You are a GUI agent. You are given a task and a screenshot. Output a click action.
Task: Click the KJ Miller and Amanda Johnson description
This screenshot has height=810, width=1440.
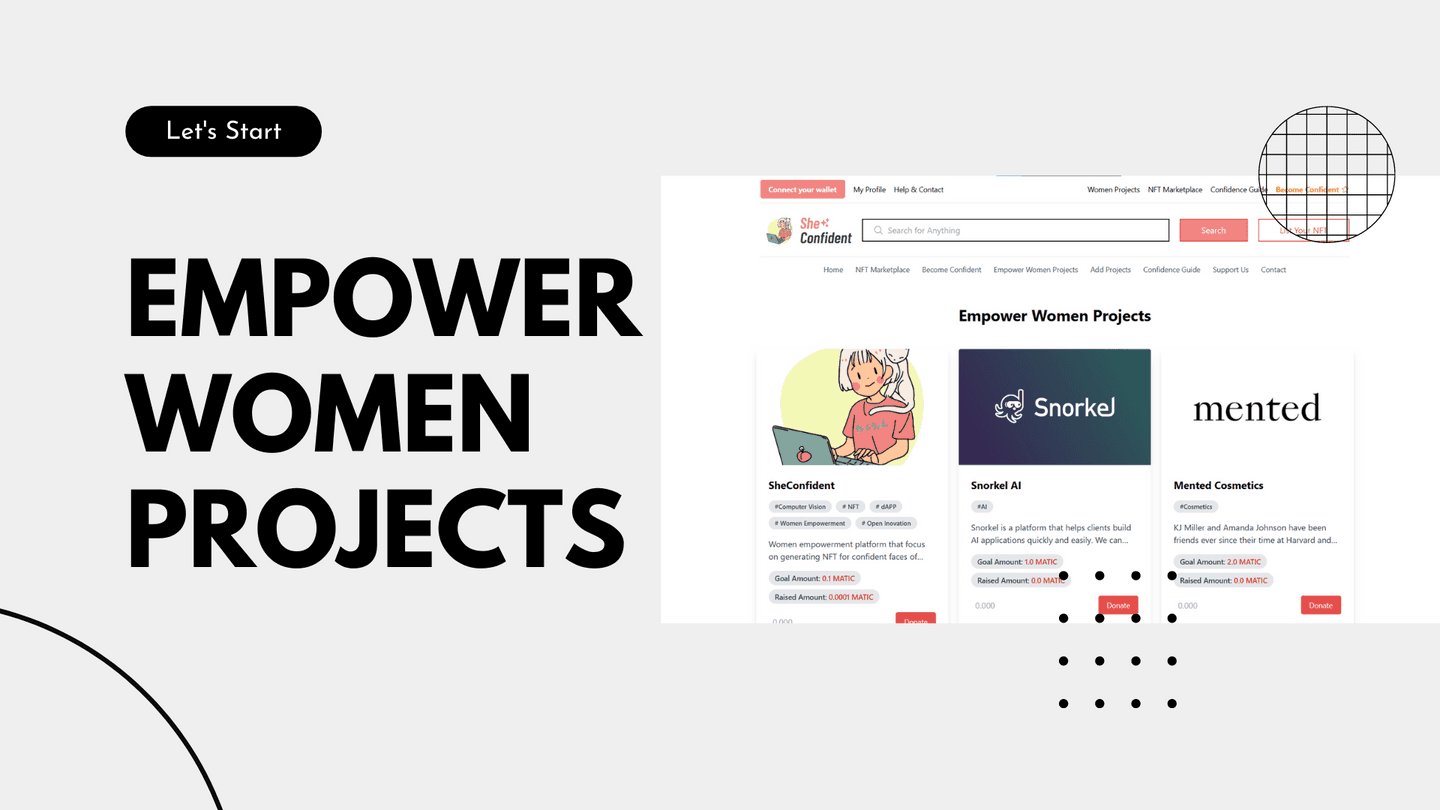(x=1255, y=534)
